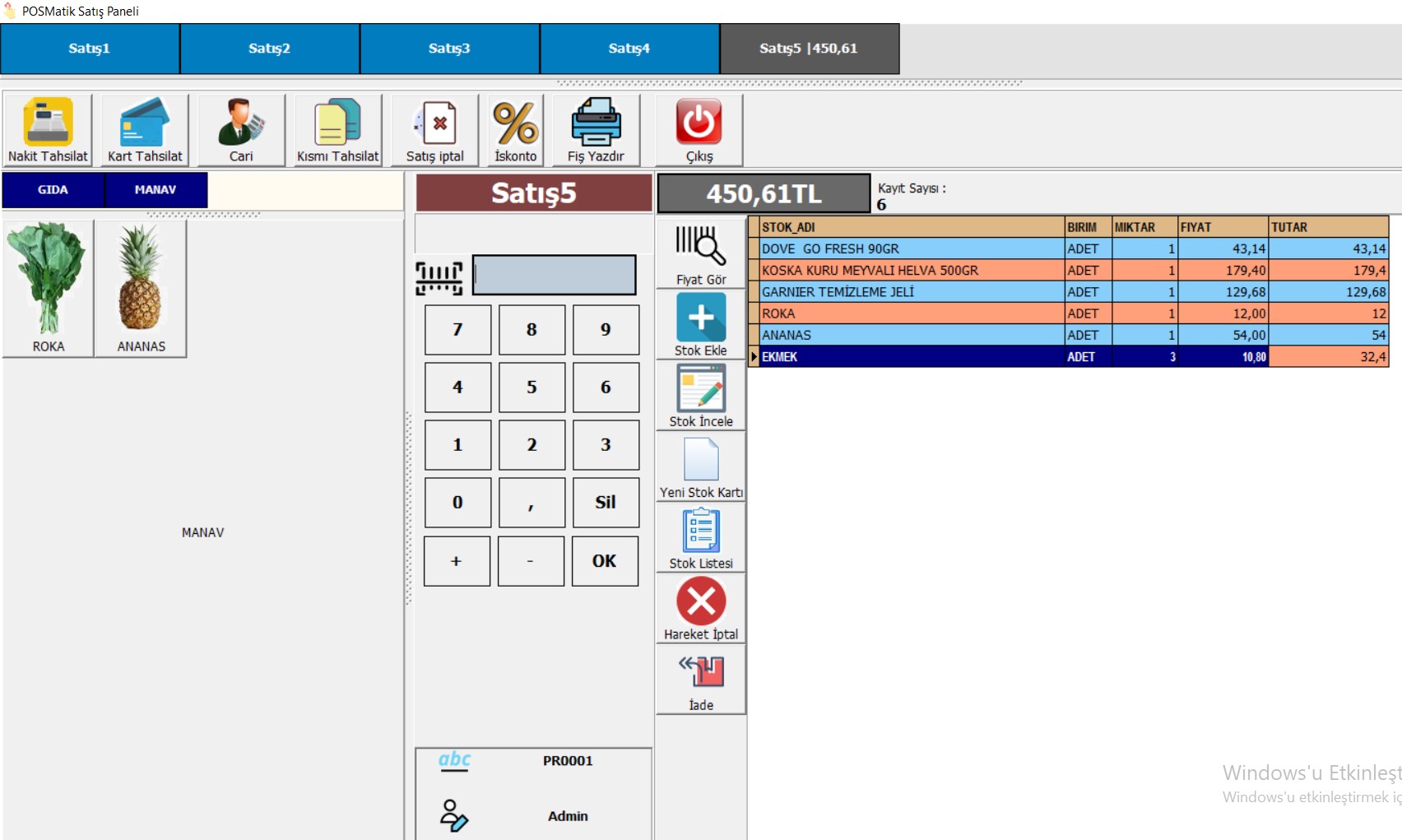This screenshot has height=840, width=1402.
Task: Cancel sale with Satış İptal icon
Action: pyautogui.click(x=434, y=123)
